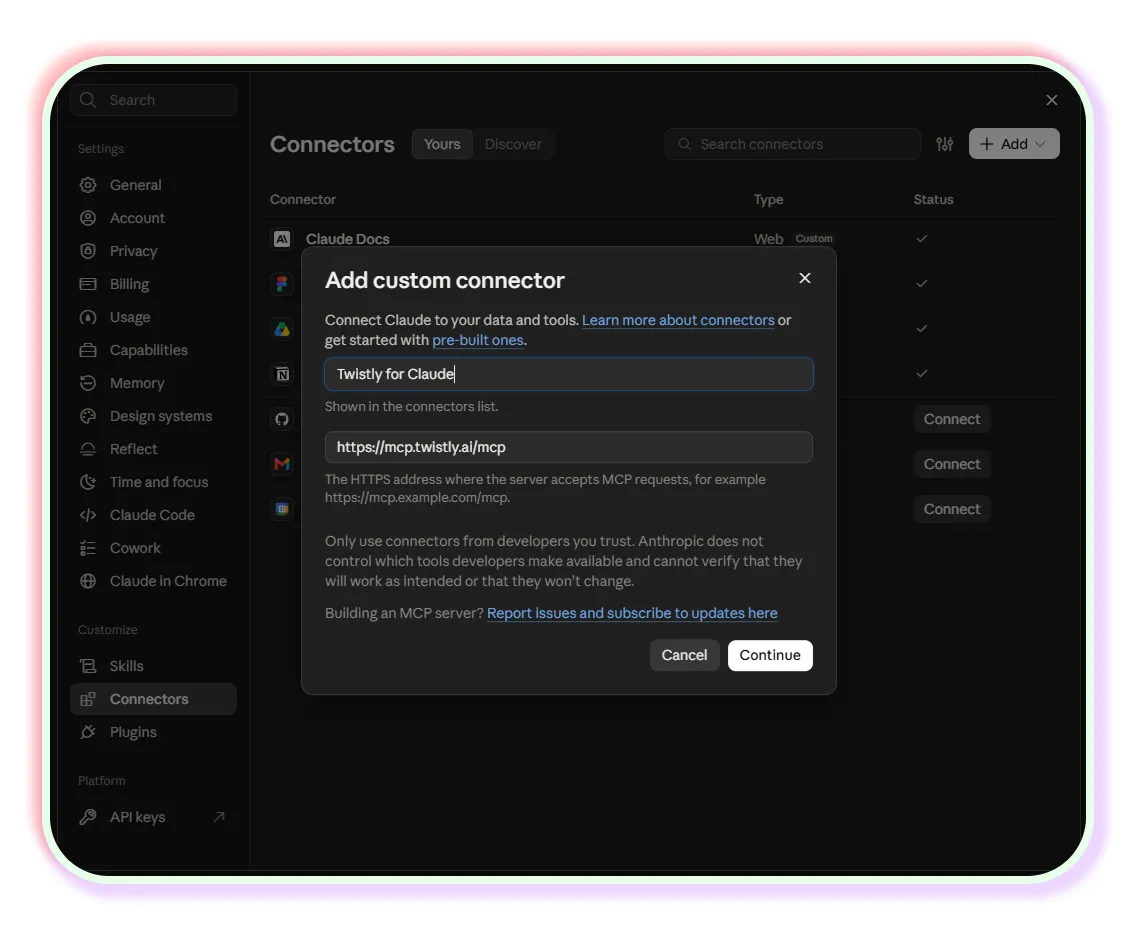Open Privacy settings
The height and width of the screenshot is (940, 1136).
(x=153, y=251)
